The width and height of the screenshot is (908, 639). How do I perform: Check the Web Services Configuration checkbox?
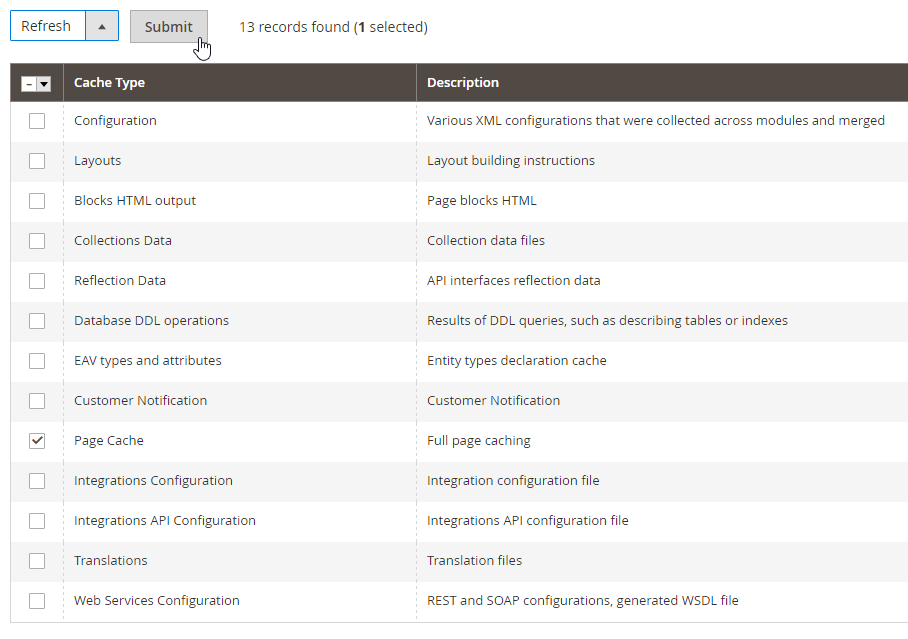tap(37, 600)
